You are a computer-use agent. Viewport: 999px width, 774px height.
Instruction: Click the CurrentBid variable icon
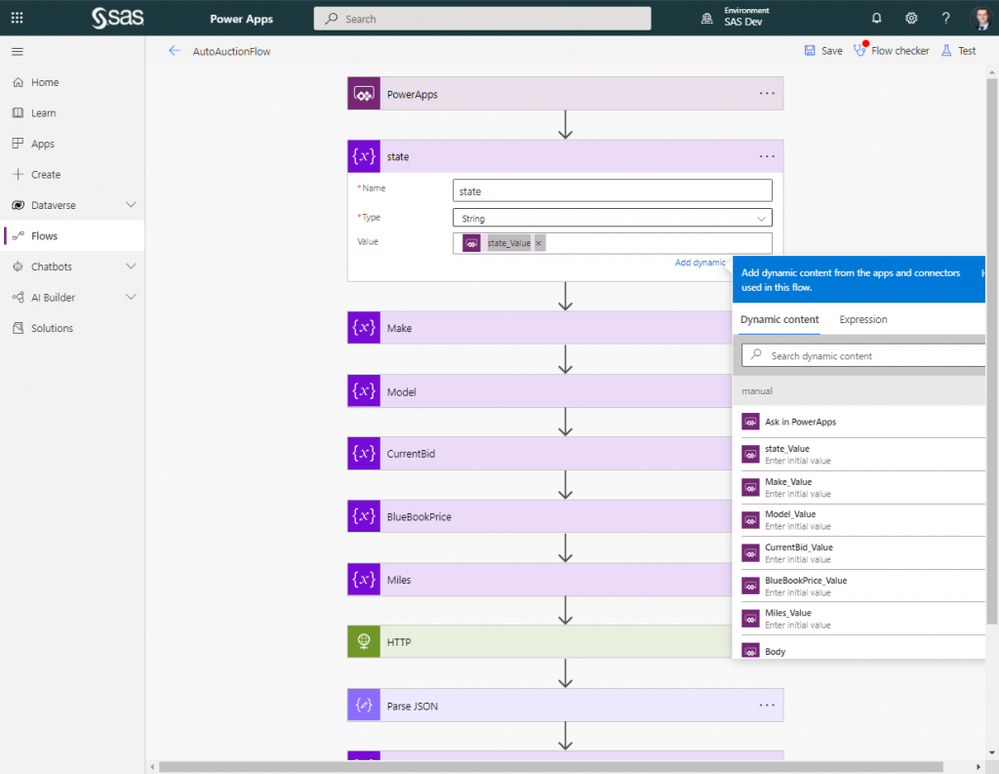(x=364, y=454)
